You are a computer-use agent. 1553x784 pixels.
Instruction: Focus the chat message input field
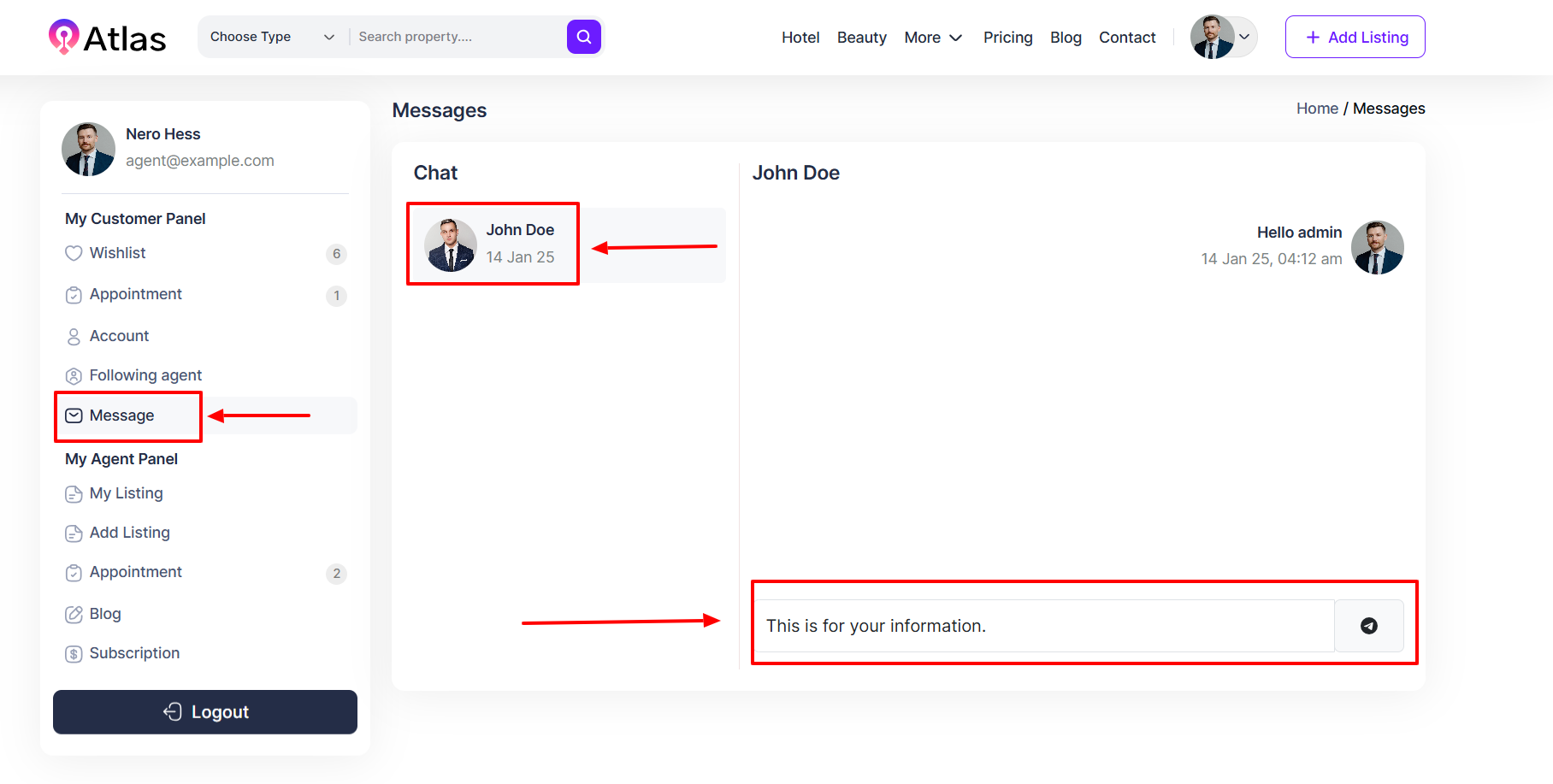pyautogui.click(x=1043, y=626)
